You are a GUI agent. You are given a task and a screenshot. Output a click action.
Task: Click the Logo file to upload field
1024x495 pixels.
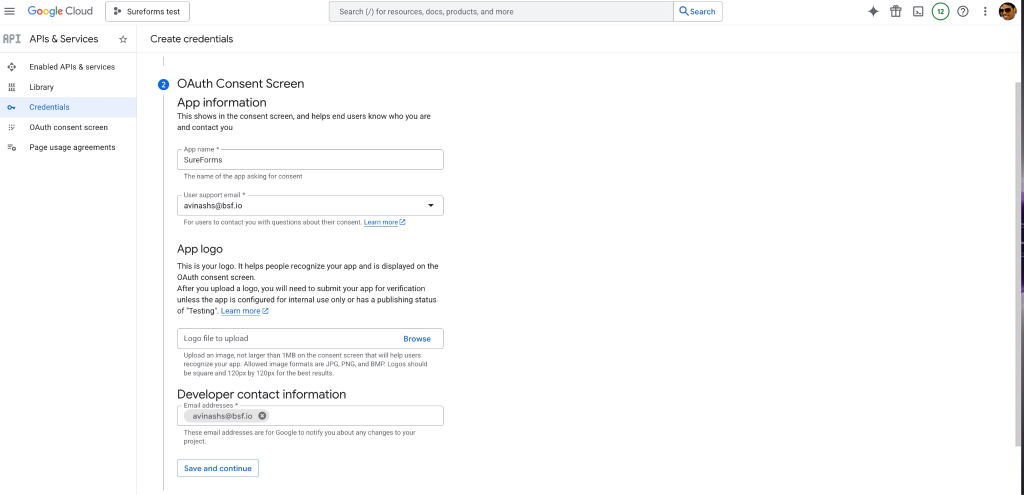pyautogui.click(x=310, y=338)
